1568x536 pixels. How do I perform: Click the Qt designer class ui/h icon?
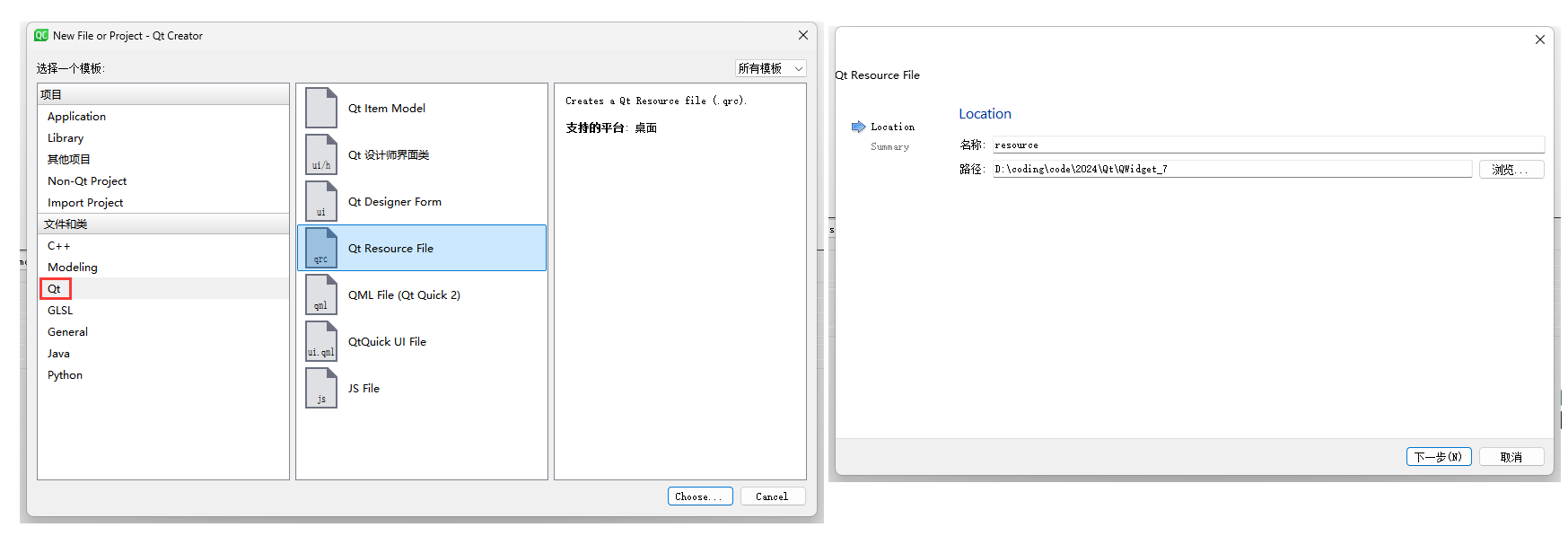pyautogui.click(x=321, y=154)
